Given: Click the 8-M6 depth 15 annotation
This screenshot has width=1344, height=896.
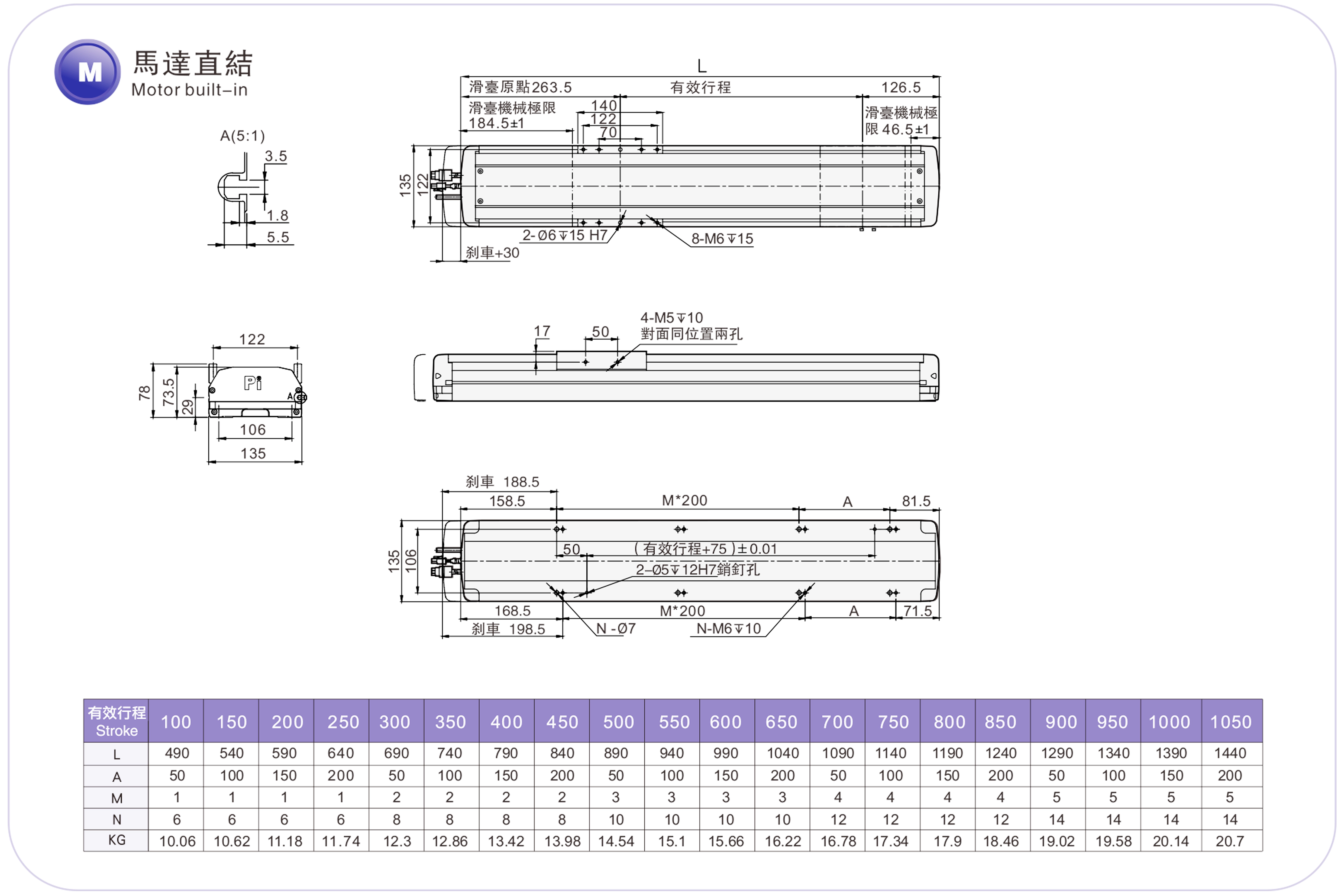Looking at the screenshot, I should click(x=722, y=239).
